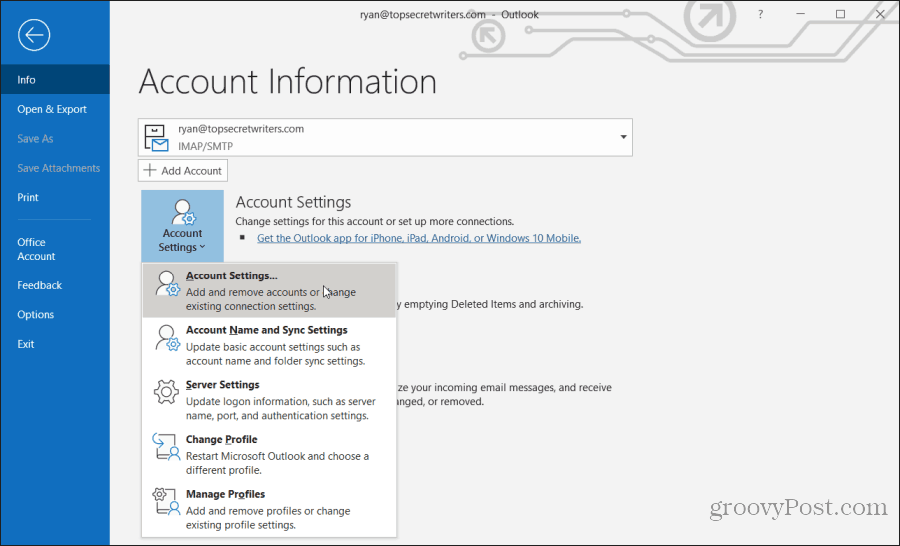Image resolution: width=900 pixels, height=546 pixels.
Task: Open the Get the Outlook app link
Action: click(x=419, y=238)
